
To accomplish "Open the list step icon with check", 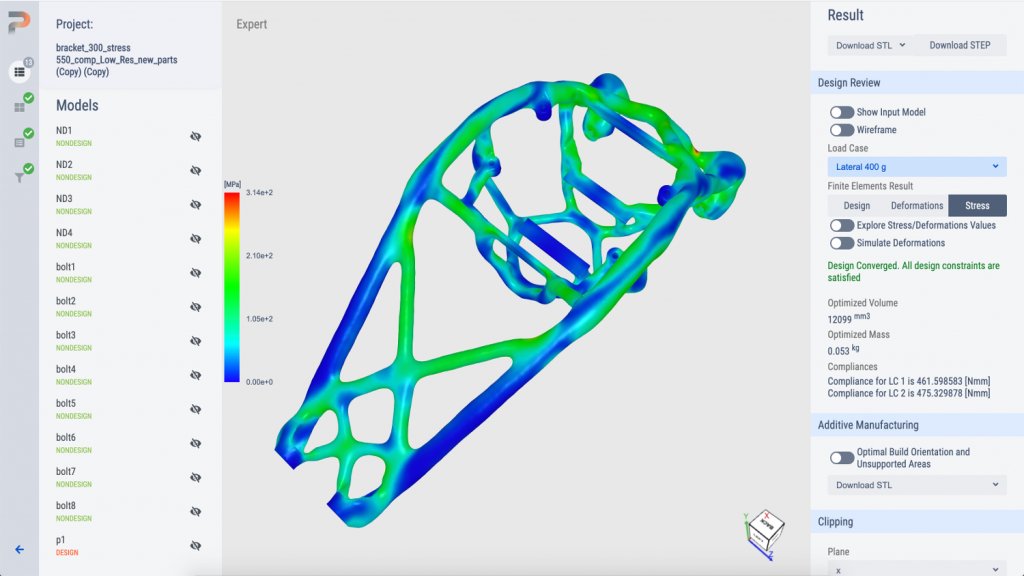I will point(20,142).
